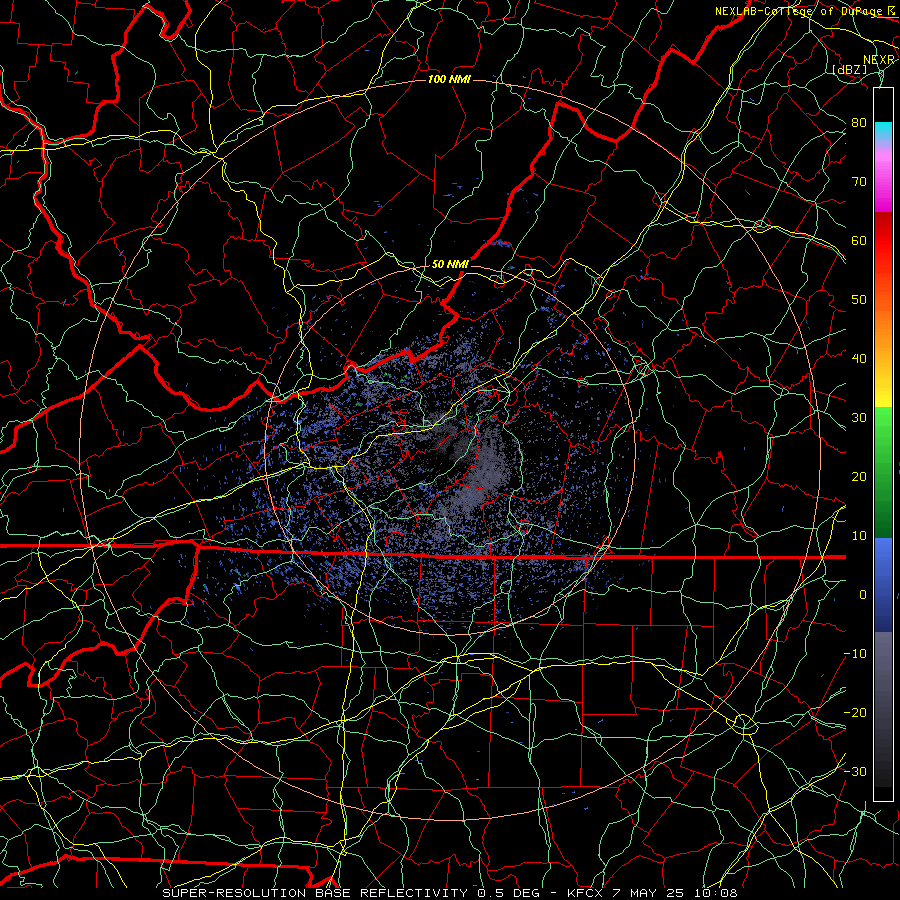This screenshot has width=900, height=900.
Task: Click the 80 value on dBZ scale
Action: [859, 122]
